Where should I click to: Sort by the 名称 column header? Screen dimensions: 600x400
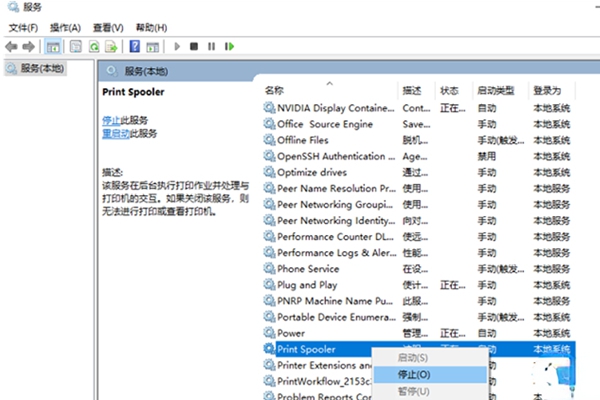tap(274, 90)
